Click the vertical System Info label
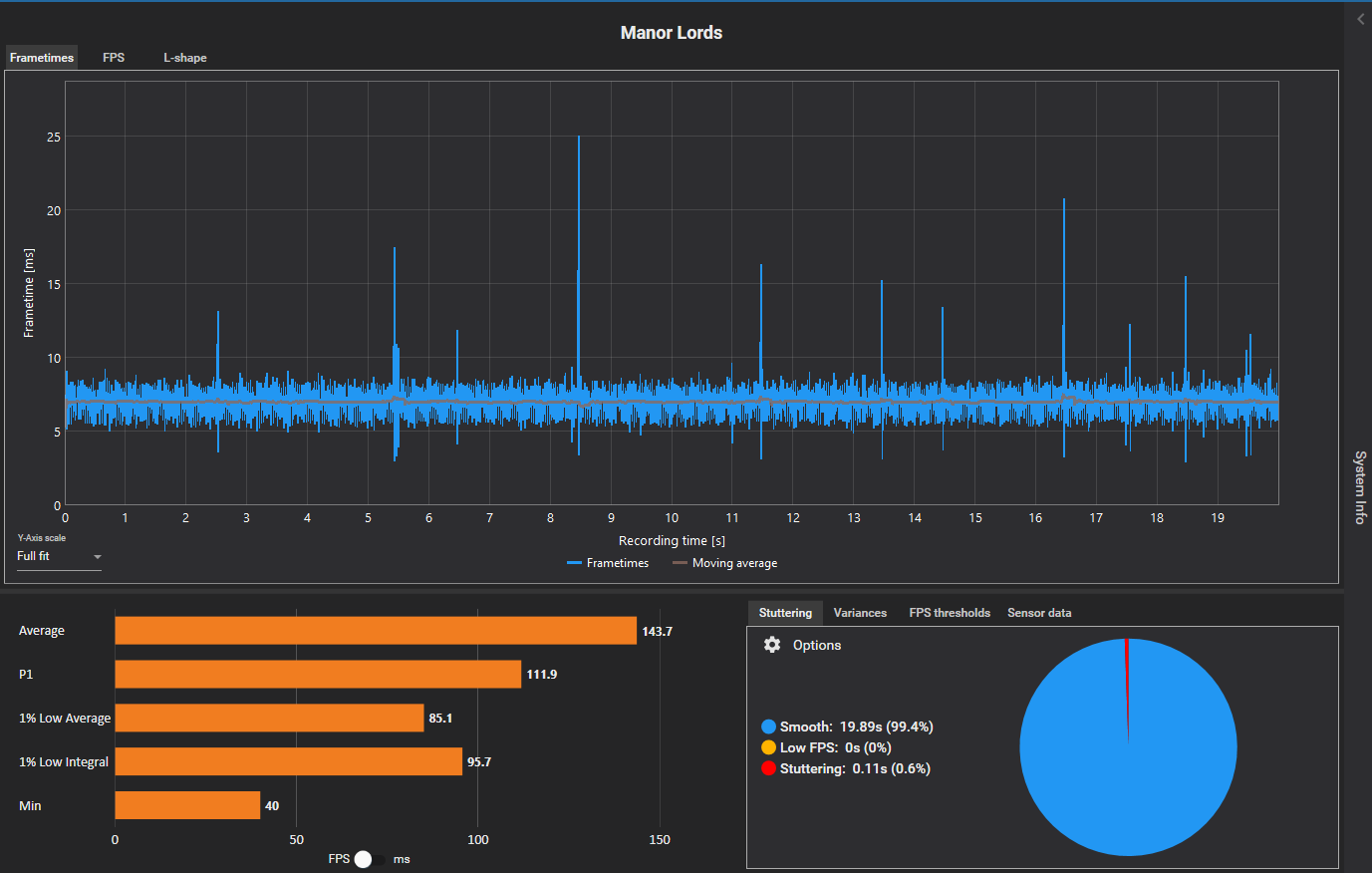 click(1359, 487)
